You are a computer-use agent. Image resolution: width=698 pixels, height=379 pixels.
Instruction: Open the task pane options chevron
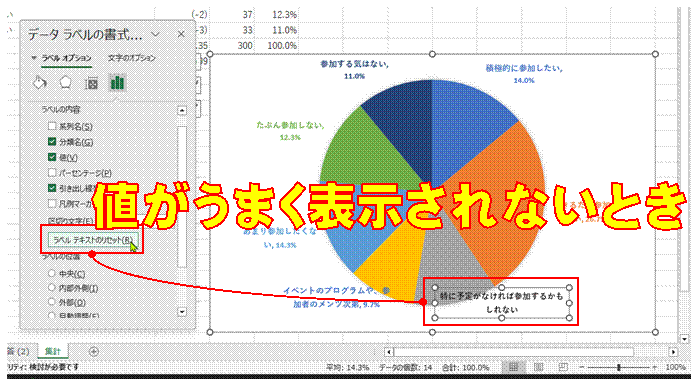click(x=155, y=34)
